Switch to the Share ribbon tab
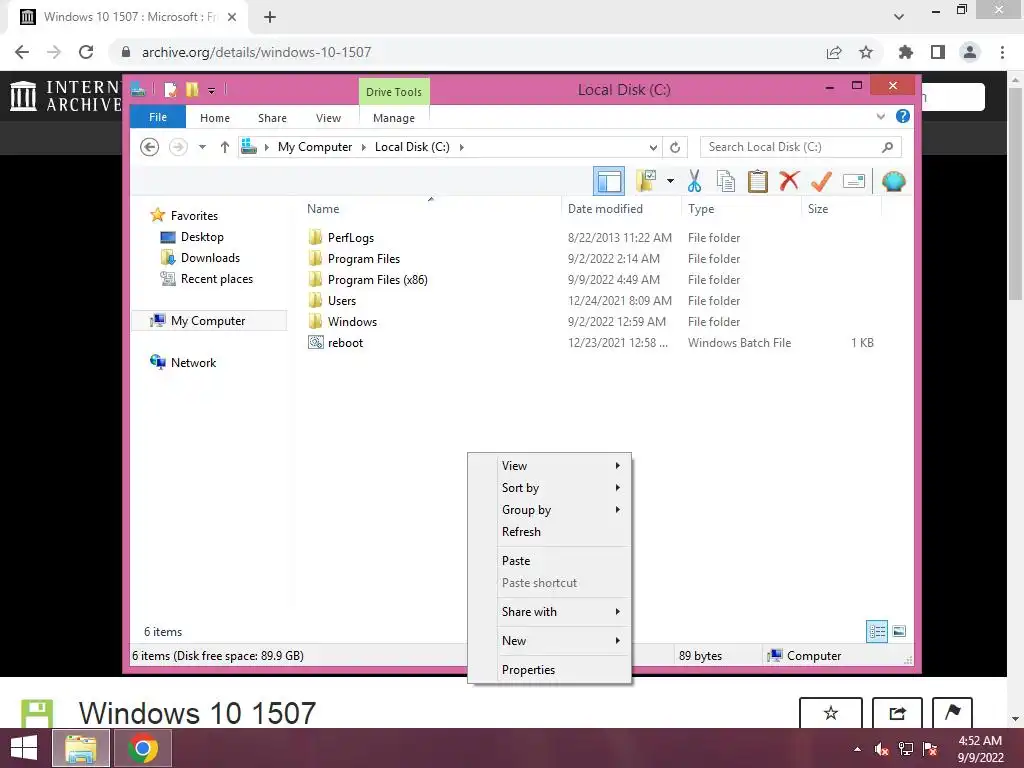 272,118
